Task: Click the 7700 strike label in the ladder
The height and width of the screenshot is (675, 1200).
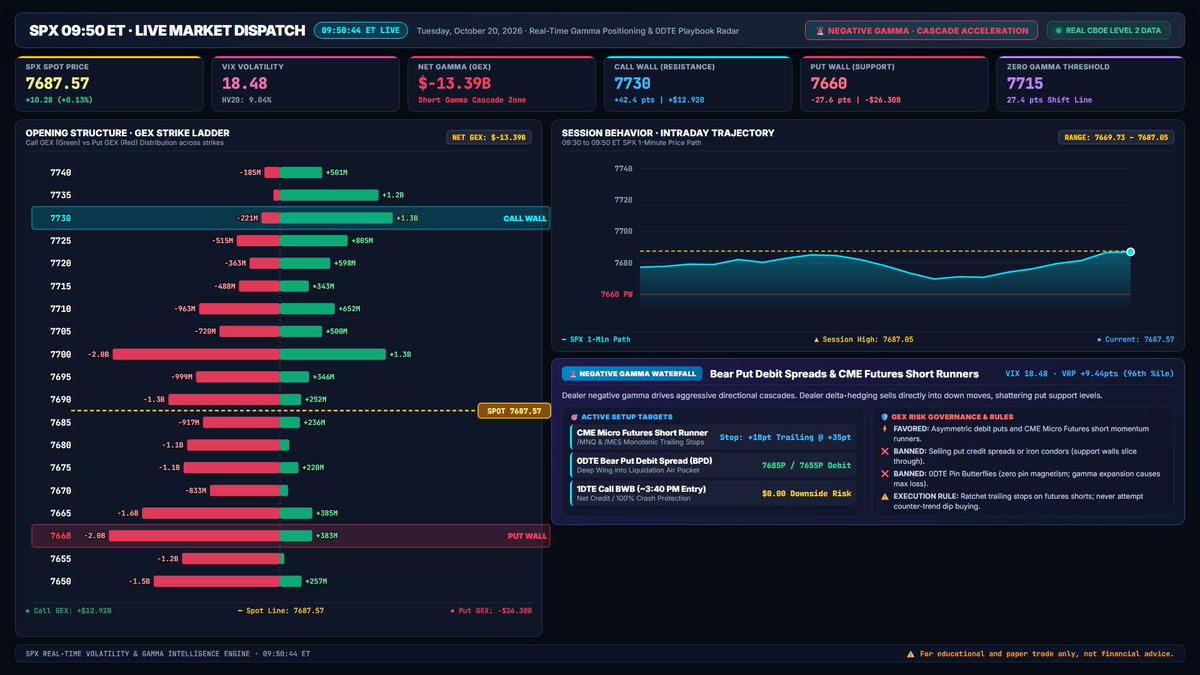Action: tap(60, 354)
